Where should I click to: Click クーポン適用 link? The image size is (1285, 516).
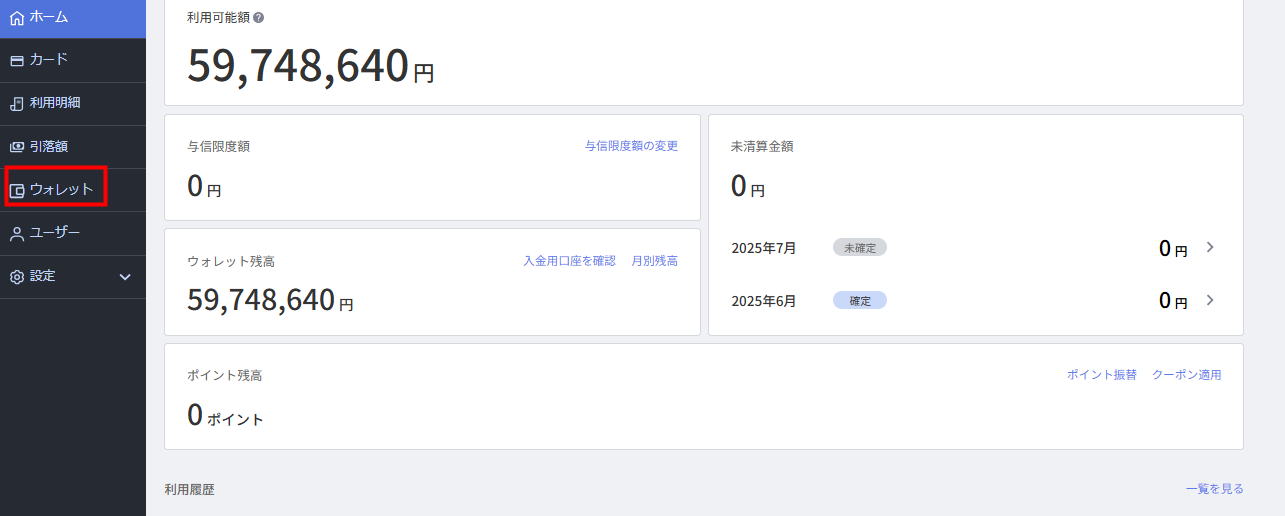pyautogui.click(x=1187, y=375)
